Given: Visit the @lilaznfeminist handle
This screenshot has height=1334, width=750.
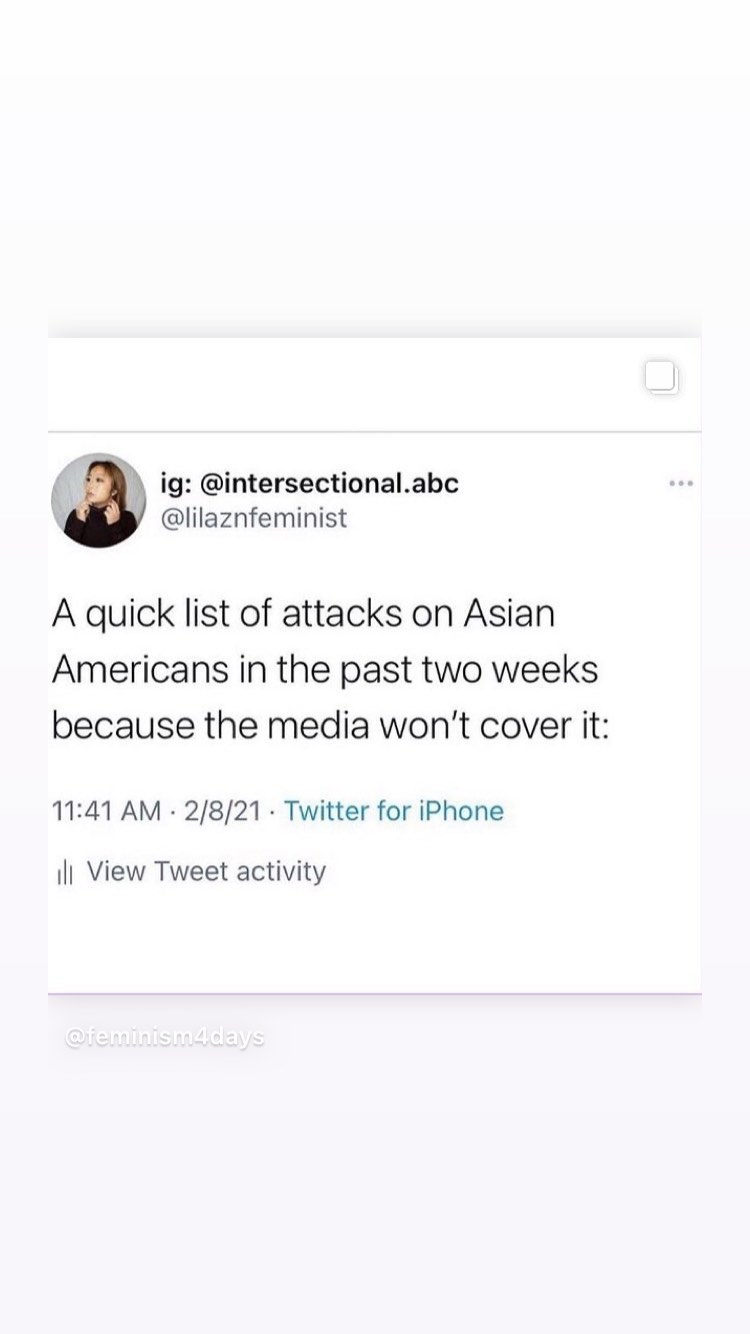Looking at the screenshot, I should [x=254, y=518].
